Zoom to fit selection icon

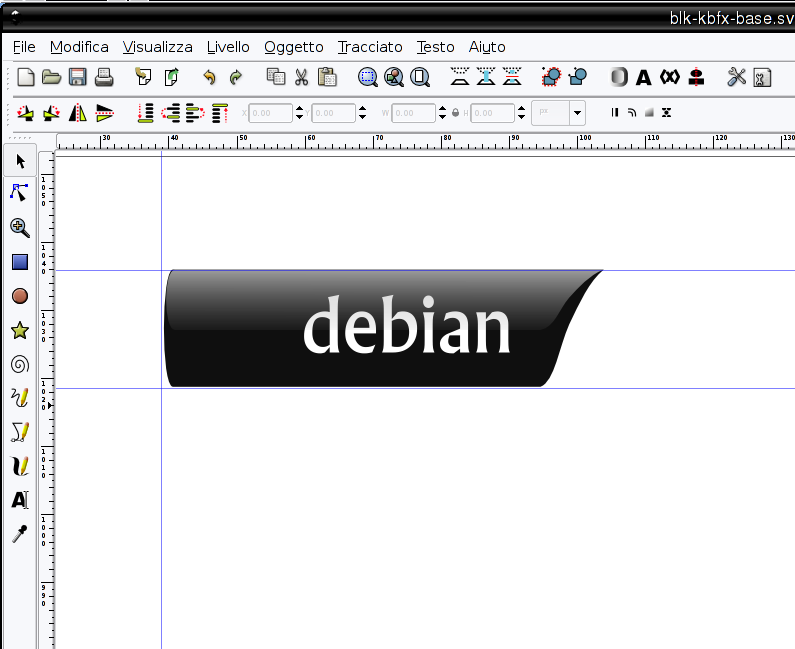(368, 77)
